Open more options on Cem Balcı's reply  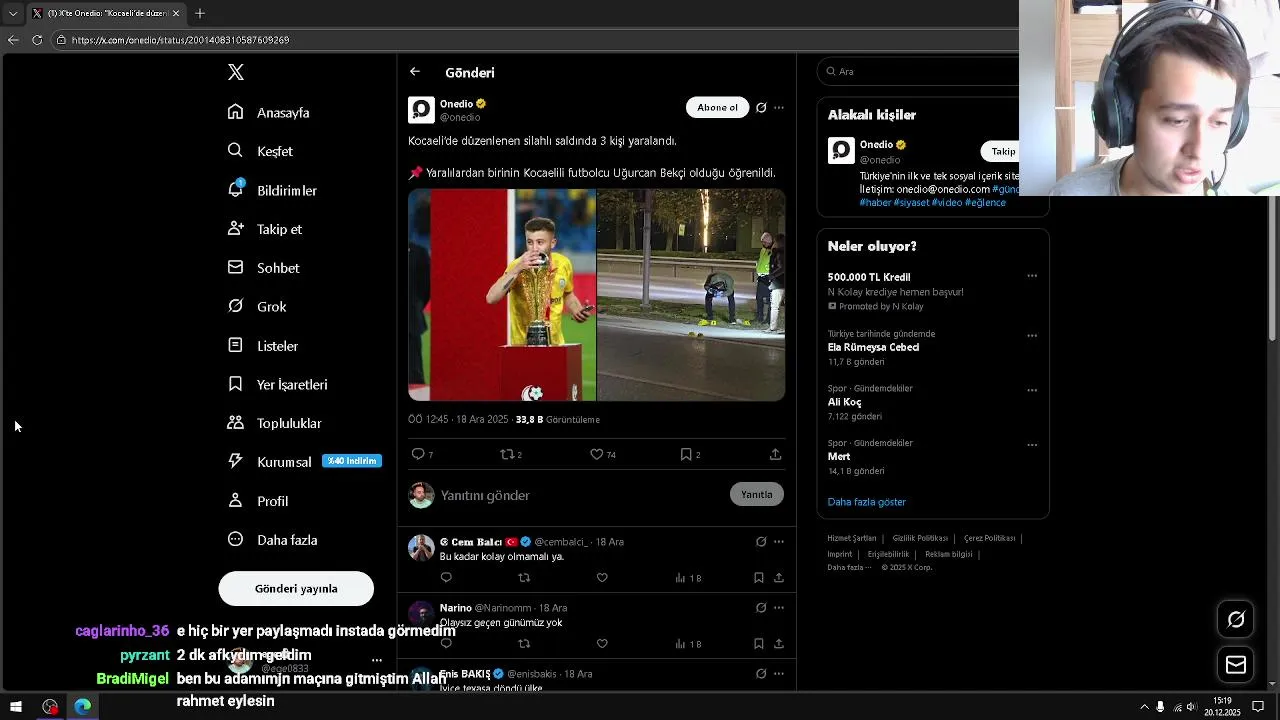pyautogui.click(x=779, y=542)
